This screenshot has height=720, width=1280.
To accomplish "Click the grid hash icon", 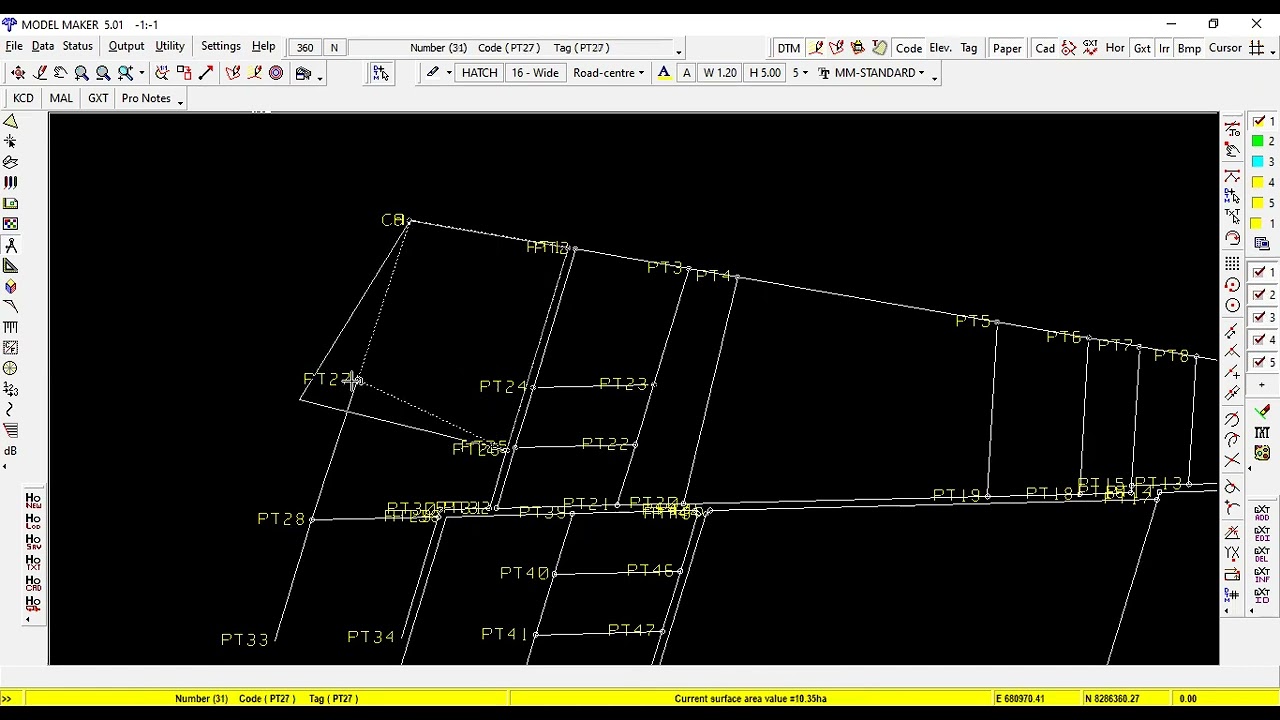I will 1256,48.
